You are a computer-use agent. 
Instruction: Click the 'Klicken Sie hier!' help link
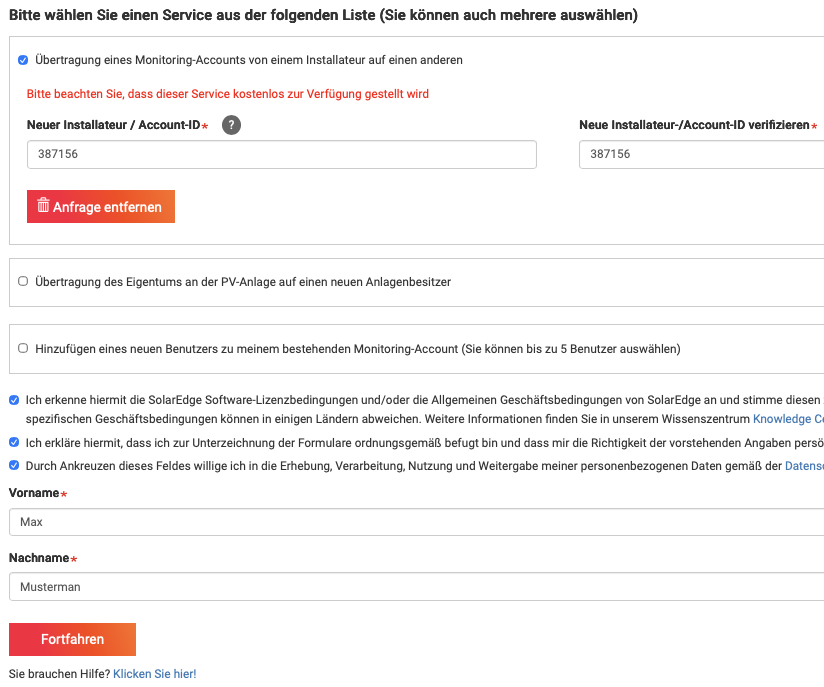tap(155, 674)
